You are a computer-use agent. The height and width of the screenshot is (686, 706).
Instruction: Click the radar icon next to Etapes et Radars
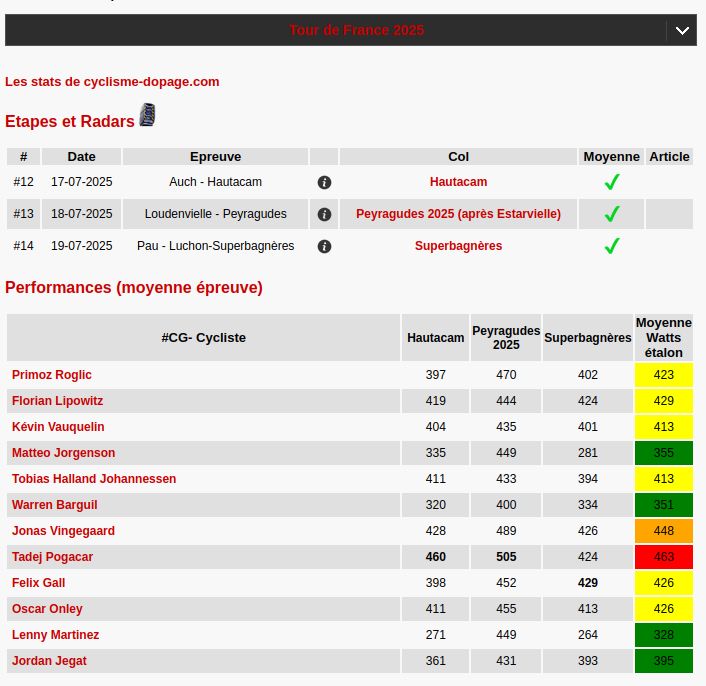tap(147, 115)
